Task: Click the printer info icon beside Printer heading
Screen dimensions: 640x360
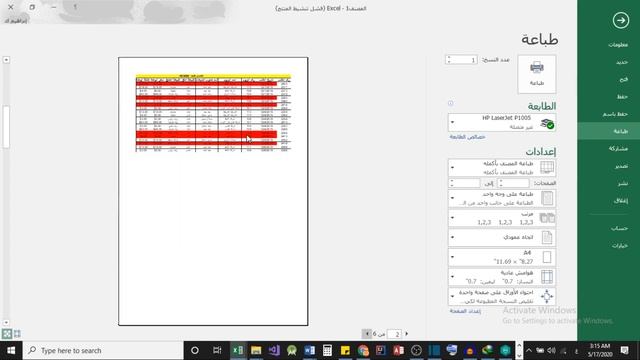Action: 451,103
